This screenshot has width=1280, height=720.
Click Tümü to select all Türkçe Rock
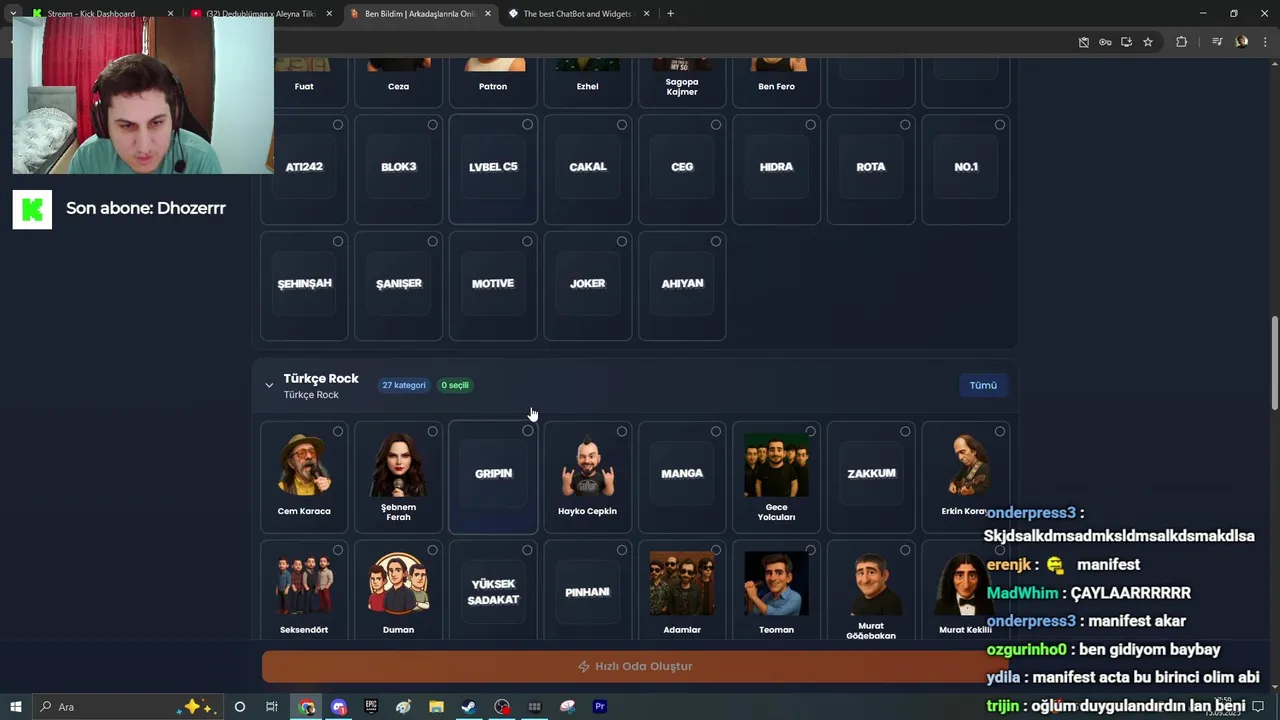983,385
